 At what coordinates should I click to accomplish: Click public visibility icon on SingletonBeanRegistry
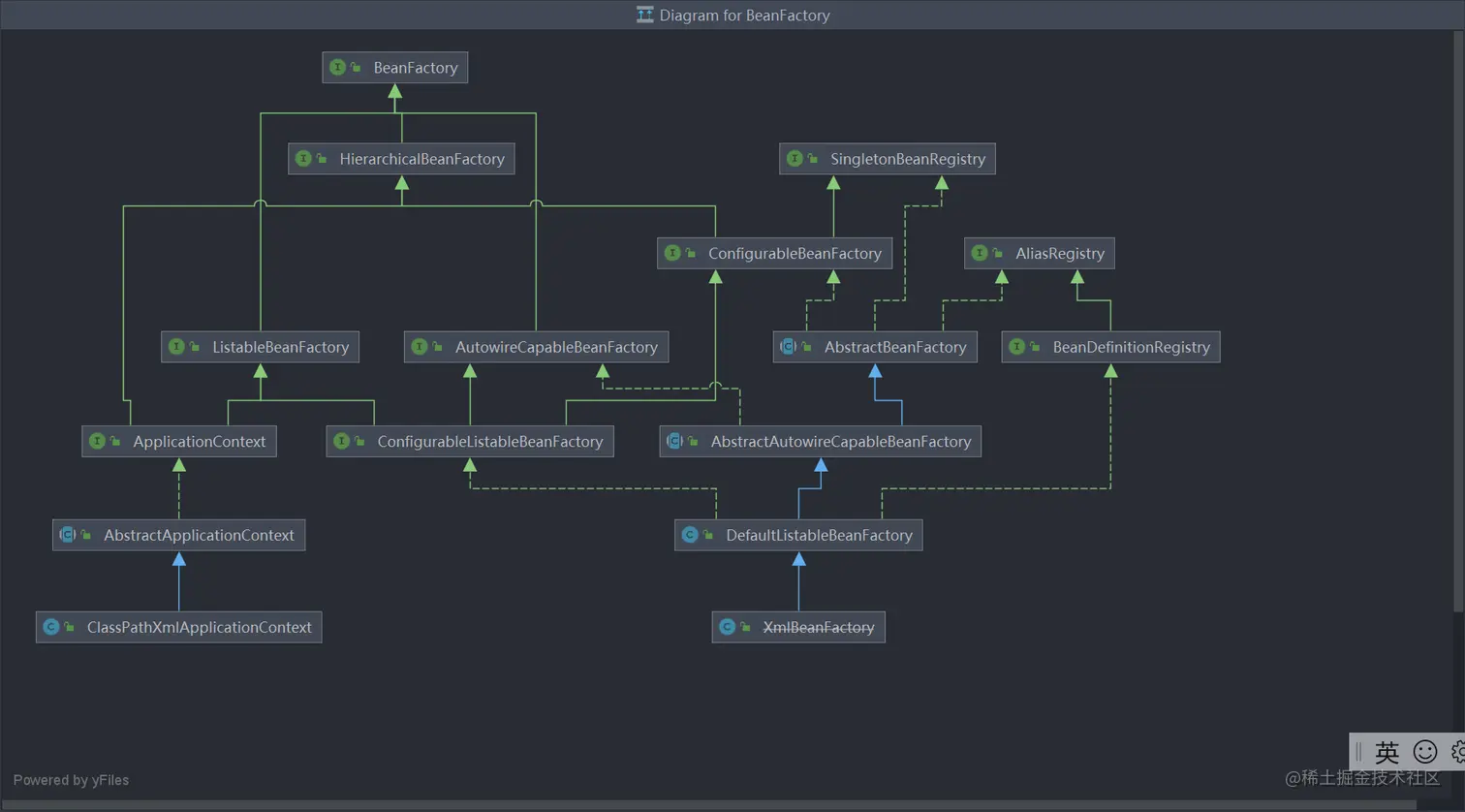pos(813,158)
